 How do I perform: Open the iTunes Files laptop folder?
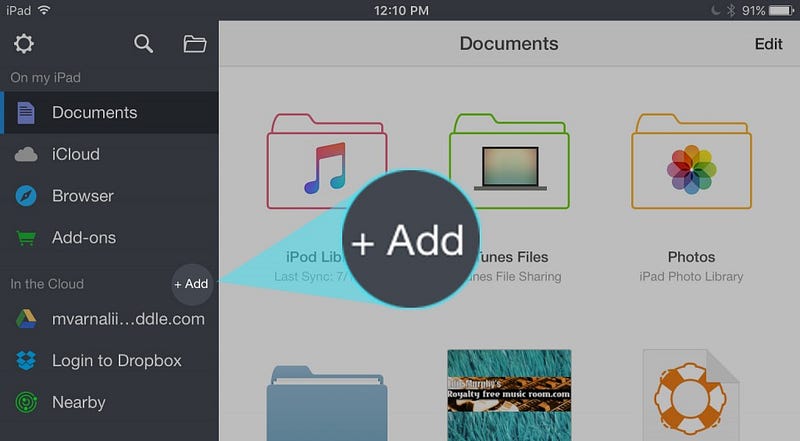(509, 161)
